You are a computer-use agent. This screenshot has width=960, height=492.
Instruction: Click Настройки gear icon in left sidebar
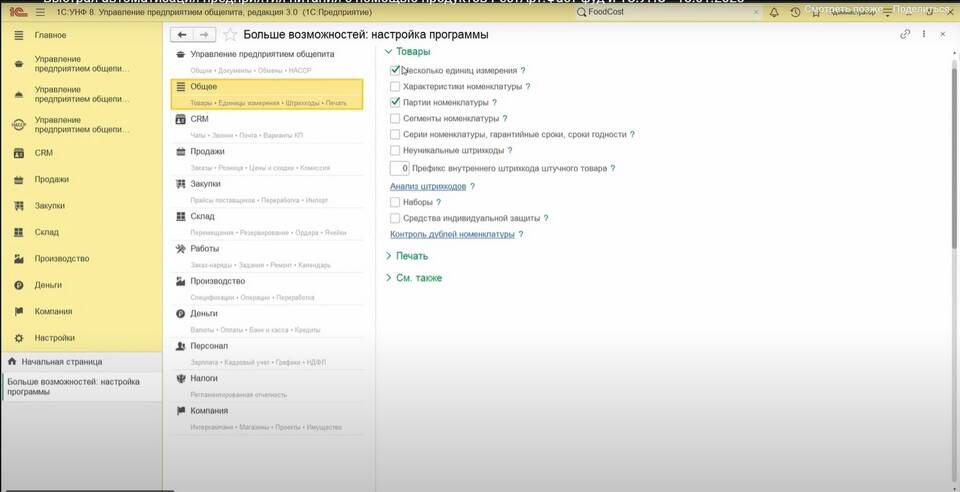[19, 338]
